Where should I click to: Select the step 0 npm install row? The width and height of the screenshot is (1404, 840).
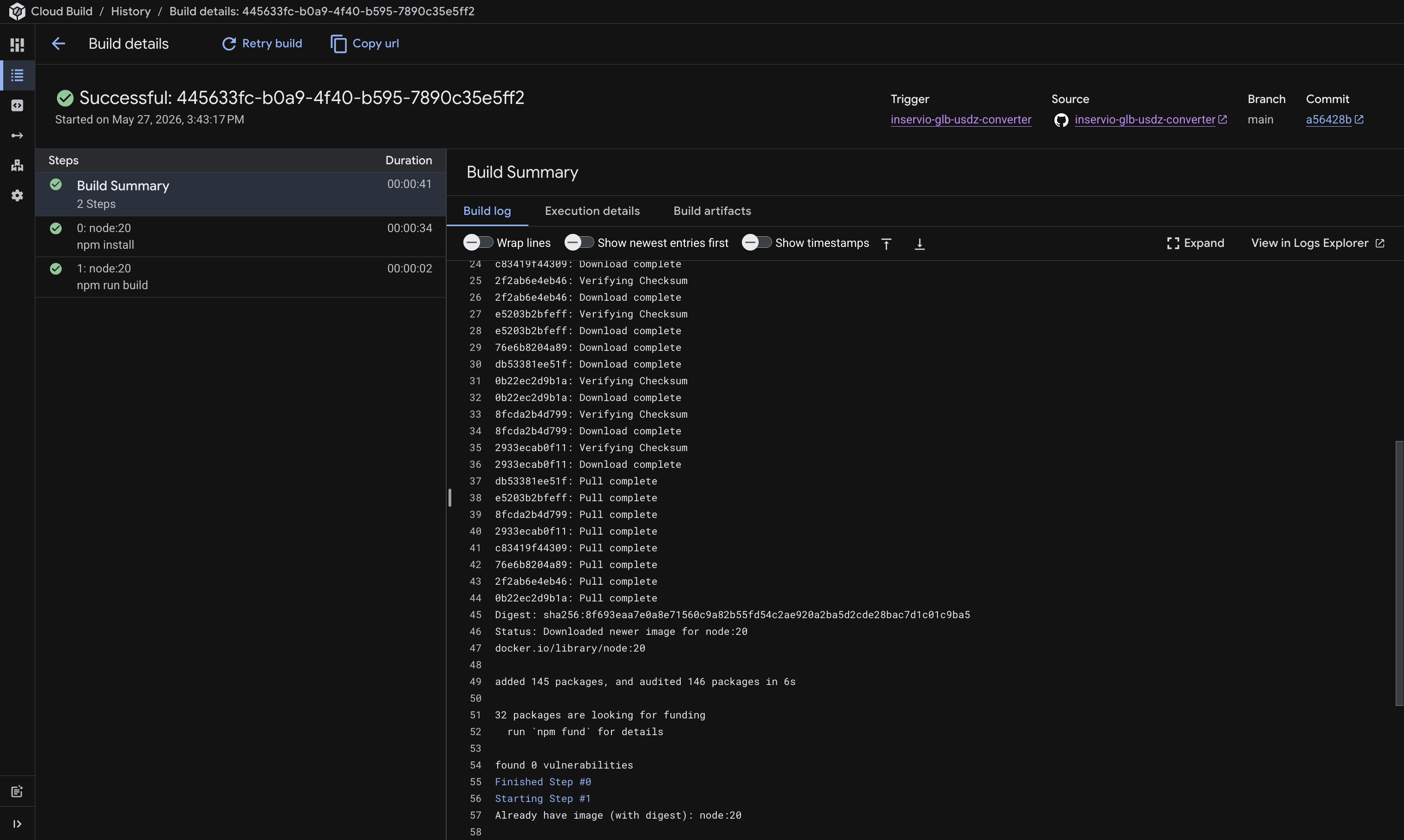240,237
